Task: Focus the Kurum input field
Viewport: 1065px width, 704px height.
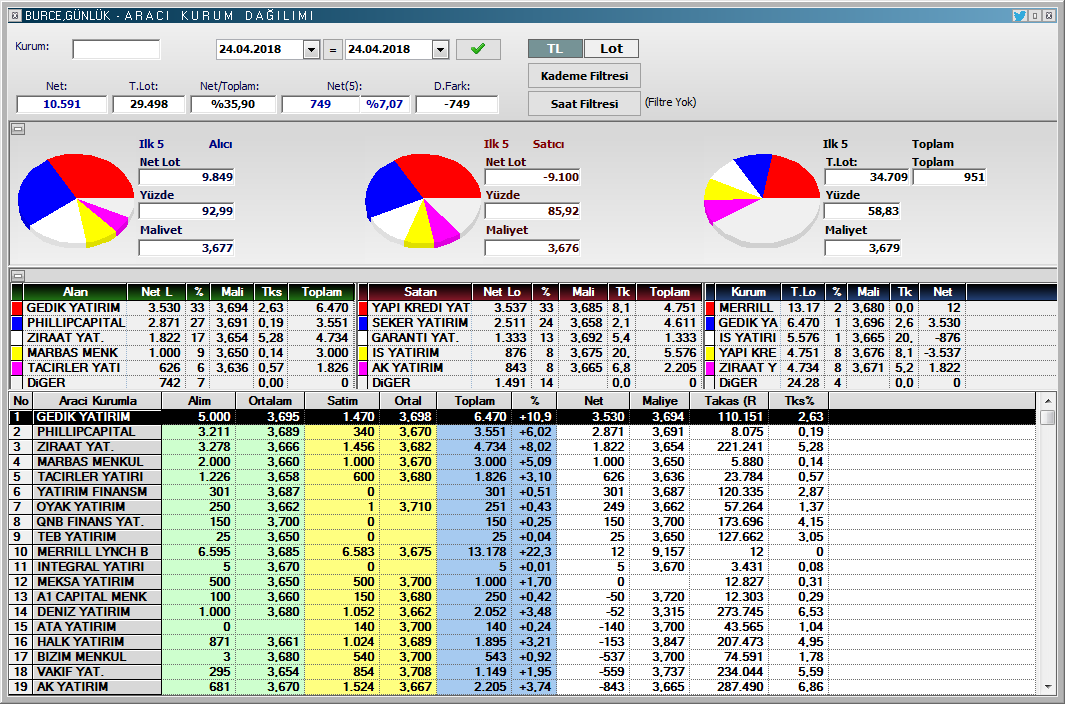Action: pyautogui.click(x=116, y=49)
